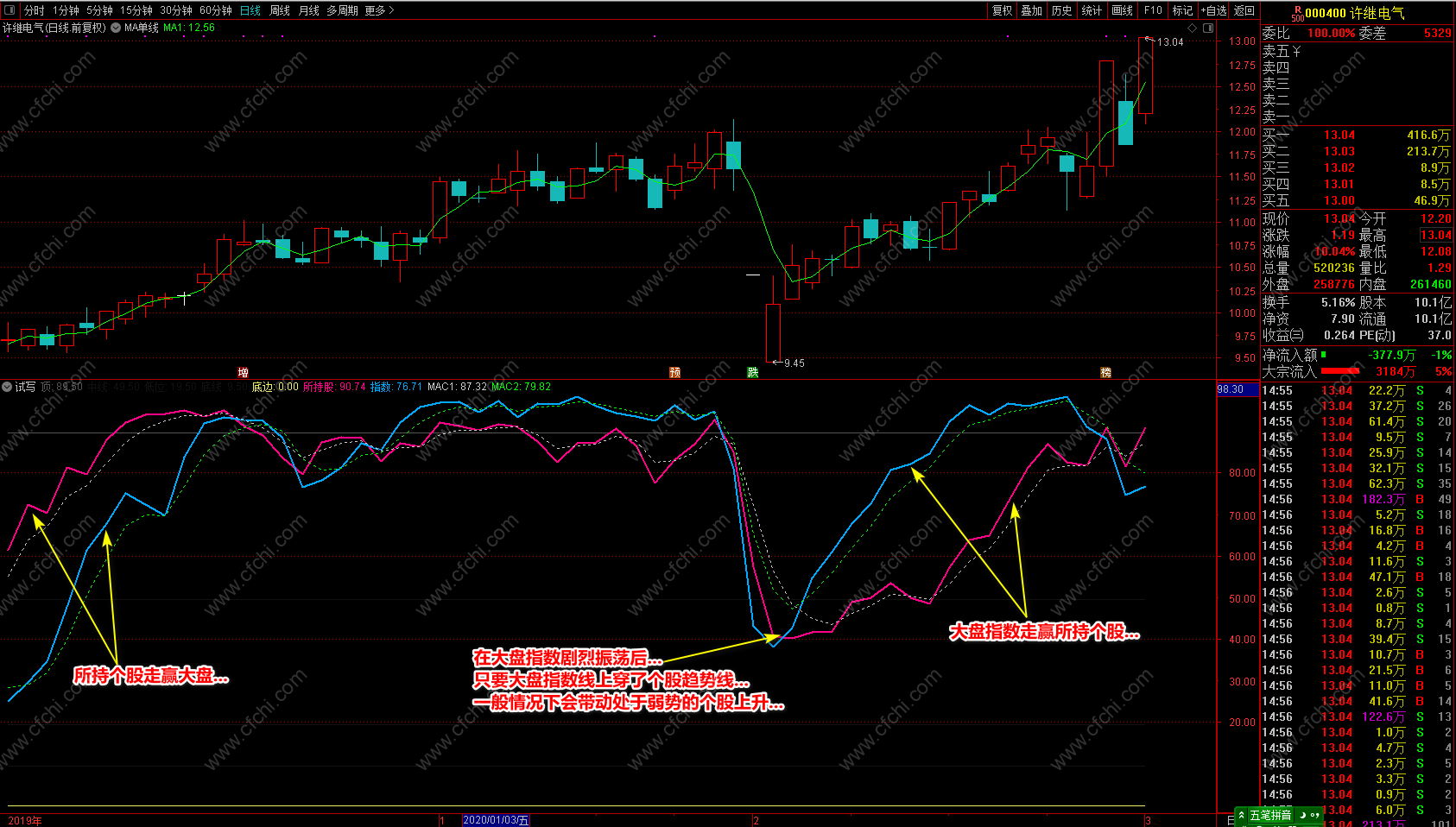The height and width of the screenshot is (827, 1456).
Task: Open main chart indicator dropdown arrow
Action: coord(116,28)
